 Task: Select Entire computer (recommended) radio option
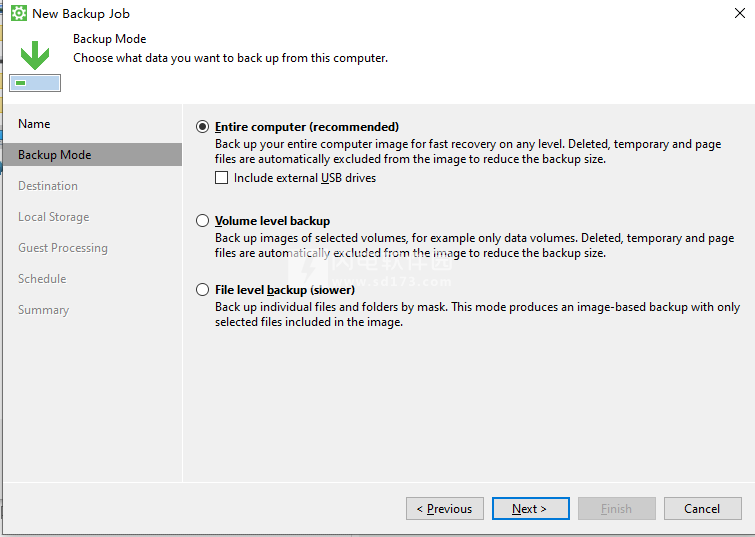pyautogui.click(x=203, y=127)
